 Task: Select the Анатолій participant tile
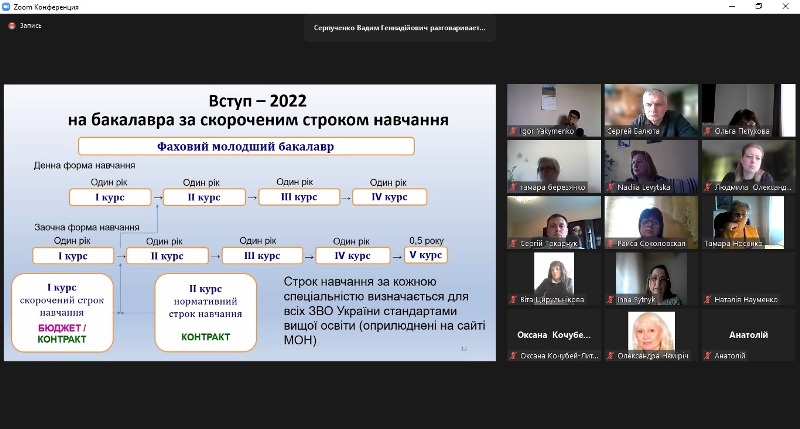tap(748, 335)
